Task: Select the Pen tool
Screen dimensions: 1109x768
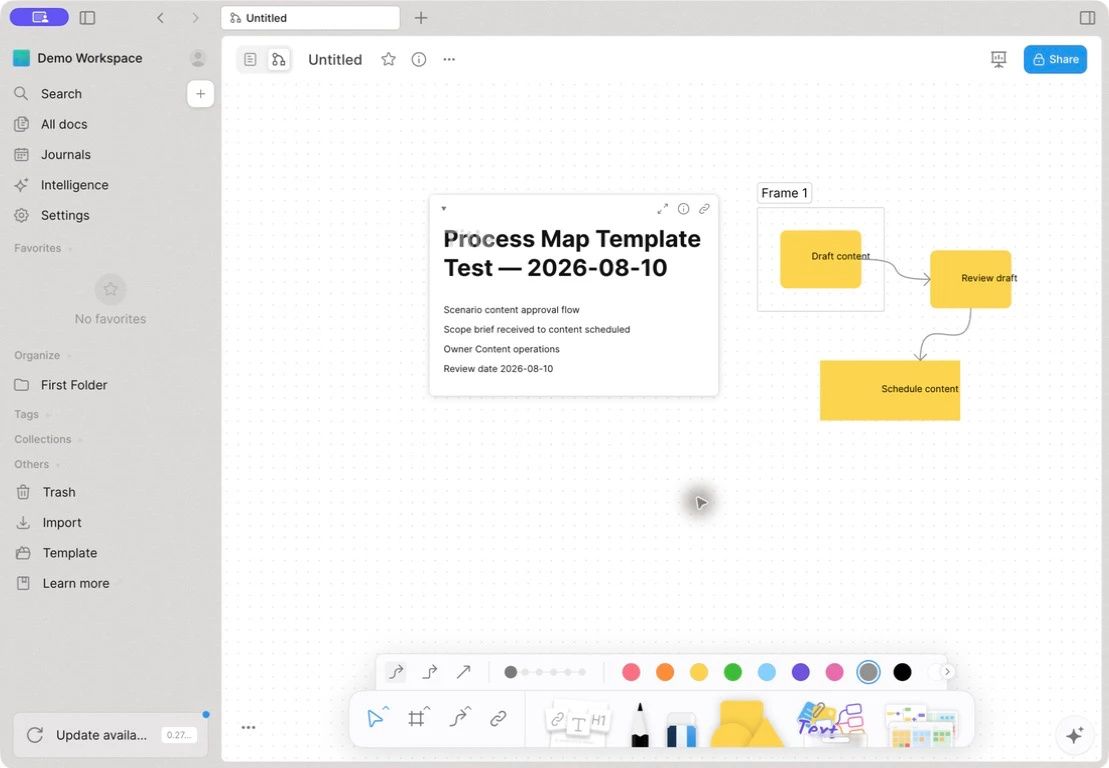Action: [x=640, y=724]
